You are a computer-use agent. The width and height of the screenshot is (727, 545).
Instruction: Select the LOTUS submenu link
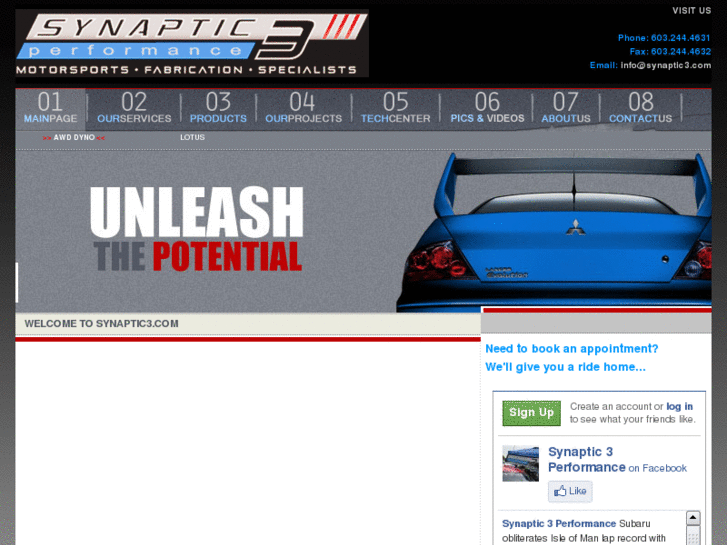click(192, 137)
